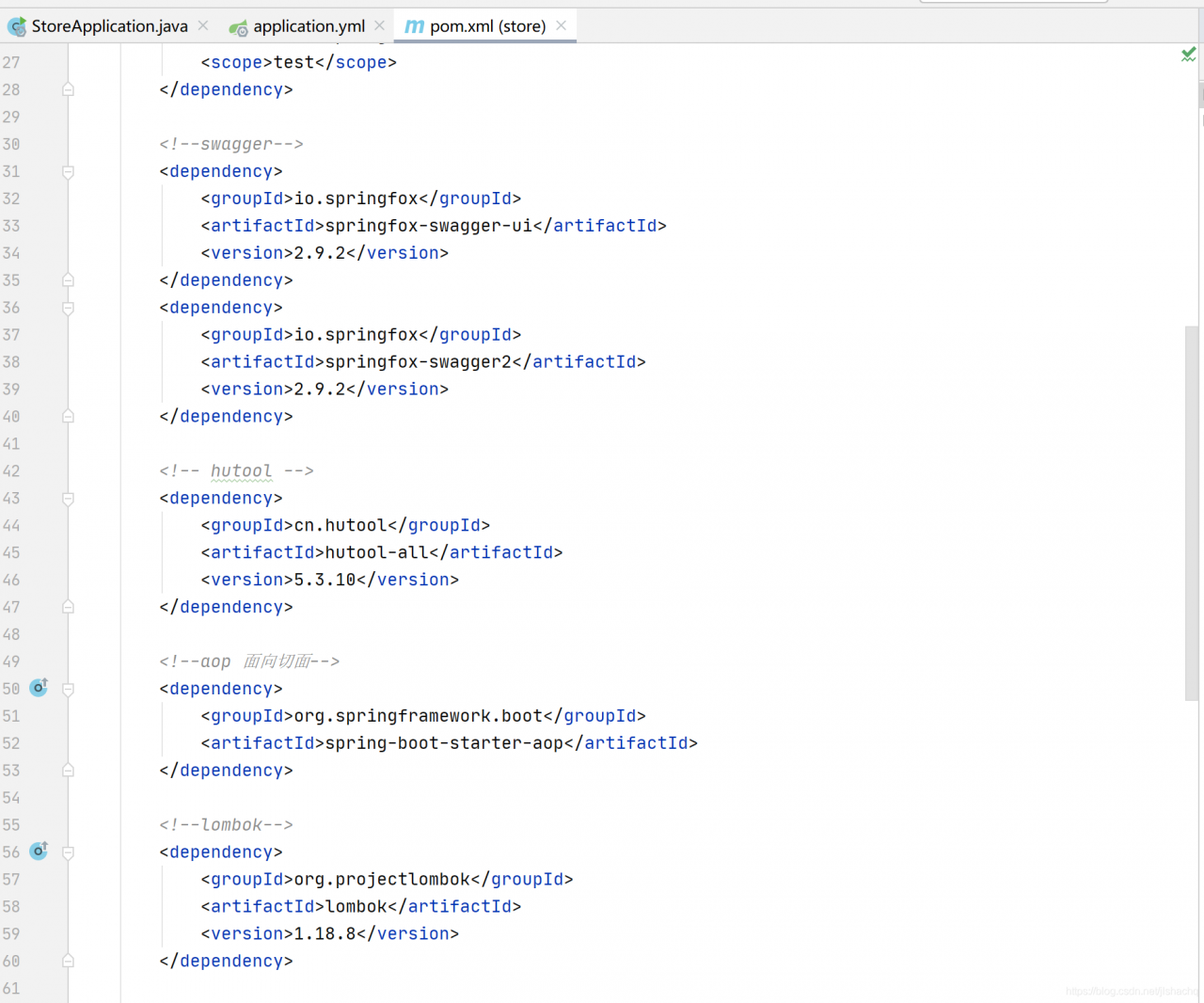
Task: Click the hutool-all artifactId text
Action: (377, 552)
